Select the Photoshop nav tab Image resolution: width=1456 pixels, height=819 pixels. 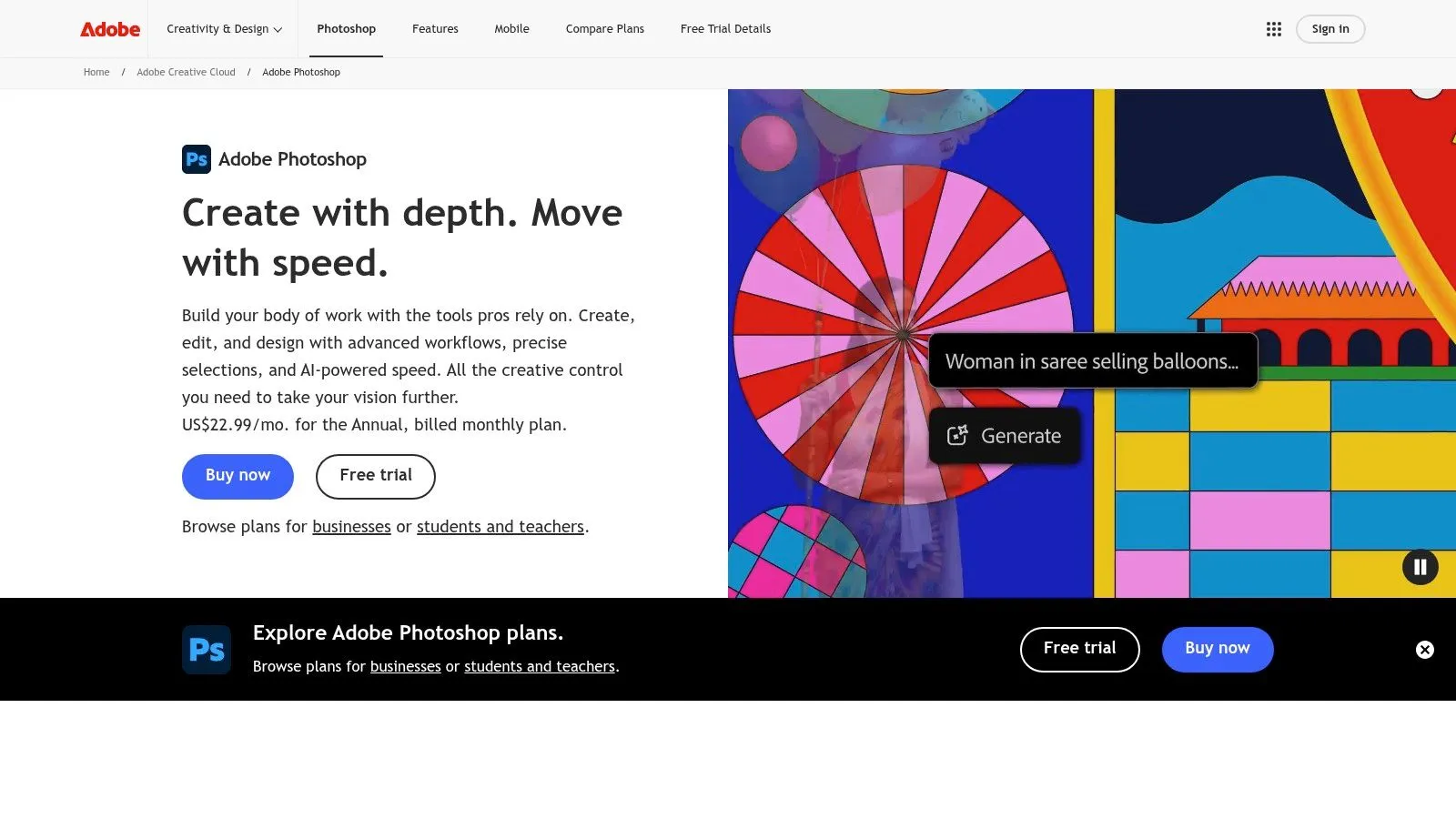point(346,29)
